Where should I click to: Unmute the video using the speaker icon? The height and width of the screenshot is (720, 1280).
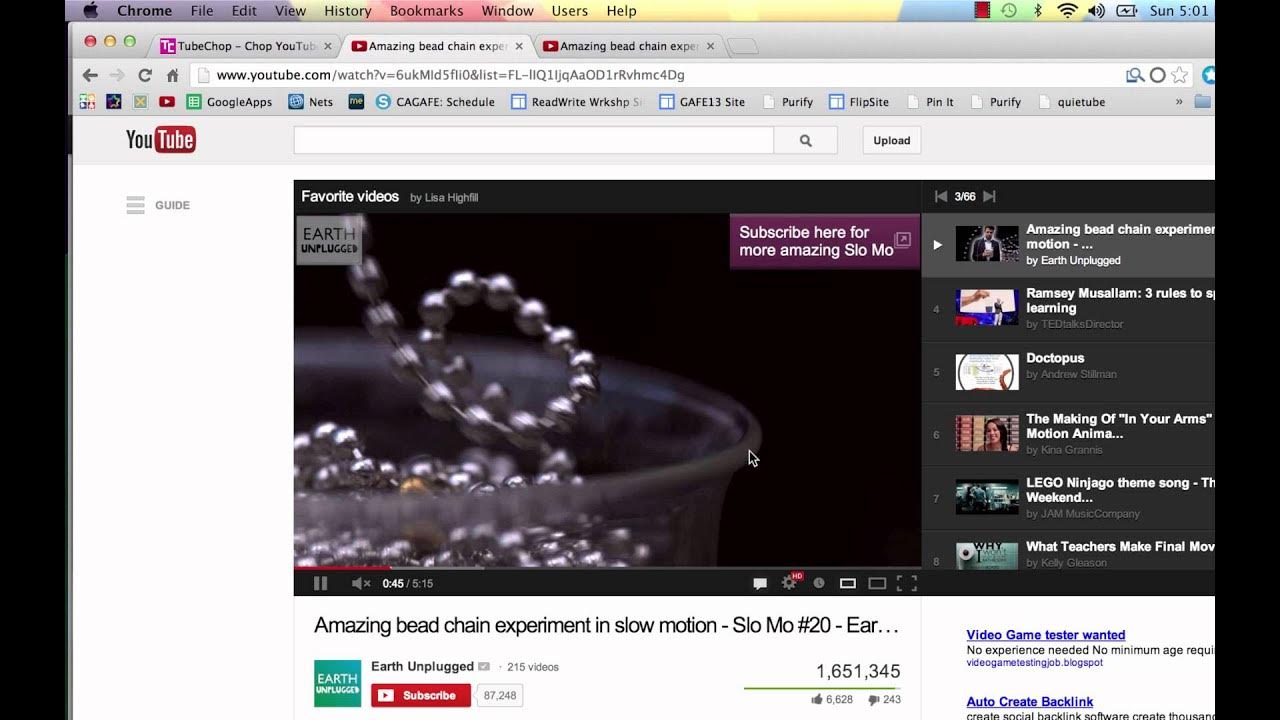pyautogui.click(x=361, y=583)
